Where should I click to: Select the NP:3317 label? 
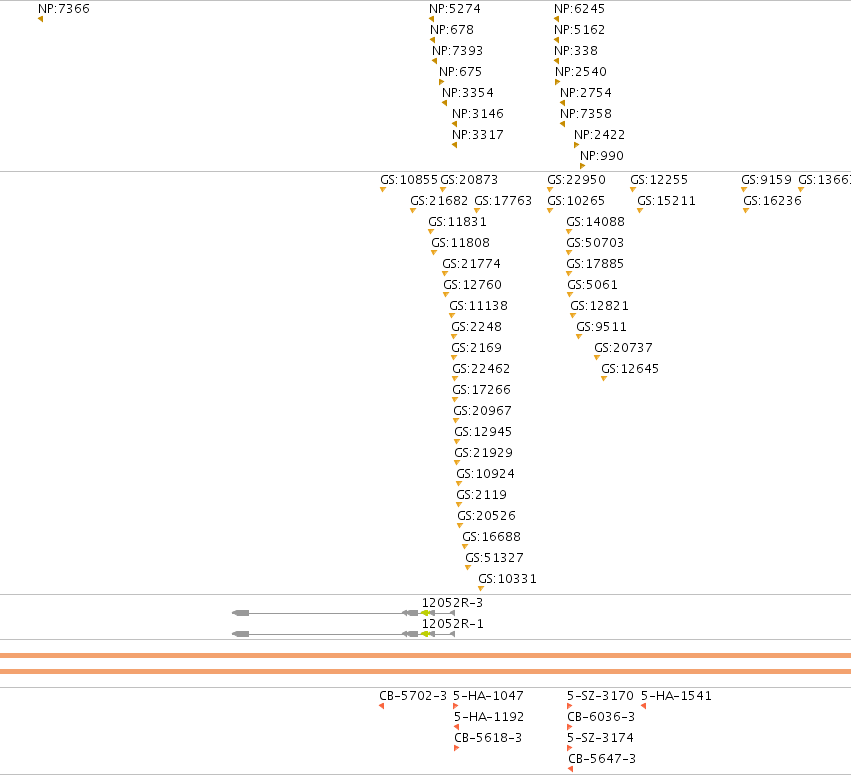pyautogui.click(x=478, y=135)
